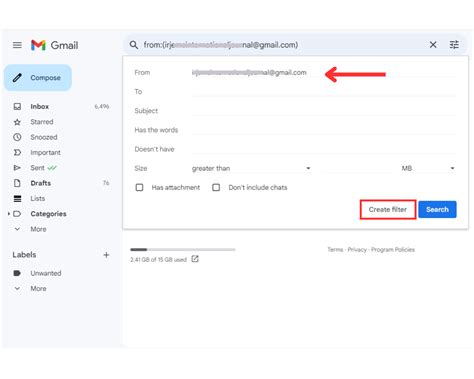Check the Don't include chats checkbox

(x=216, y=187)
